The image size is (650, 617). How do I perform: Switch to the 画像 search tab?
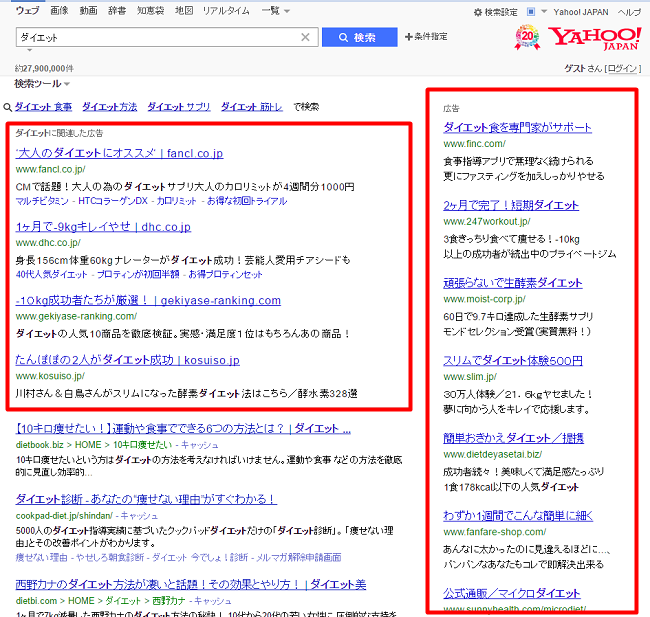pos(59,11)
